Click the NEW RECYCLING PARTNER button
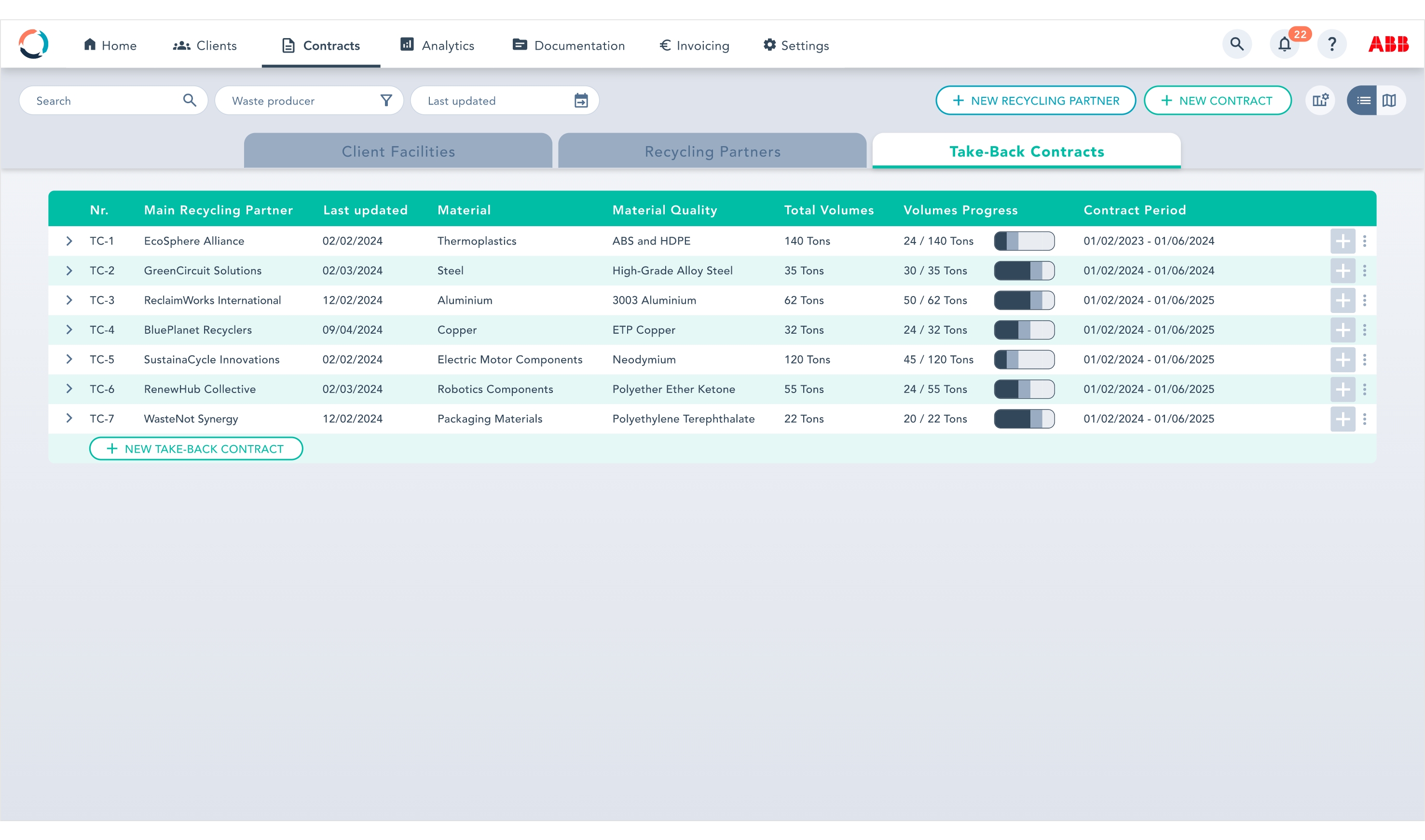 tap(1036, 101)
